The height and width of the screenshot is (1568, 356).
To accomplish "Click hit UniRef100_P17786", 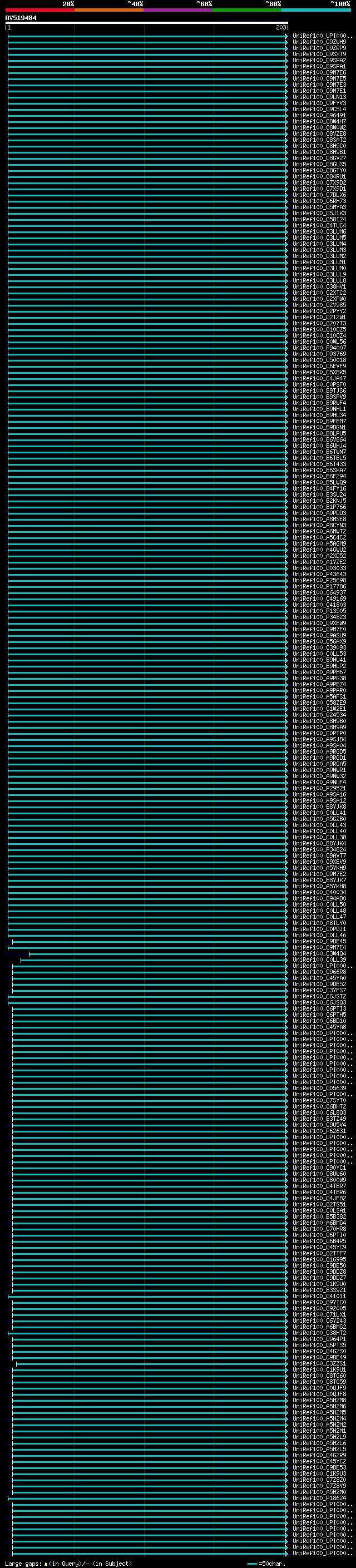I will [319, 587].
